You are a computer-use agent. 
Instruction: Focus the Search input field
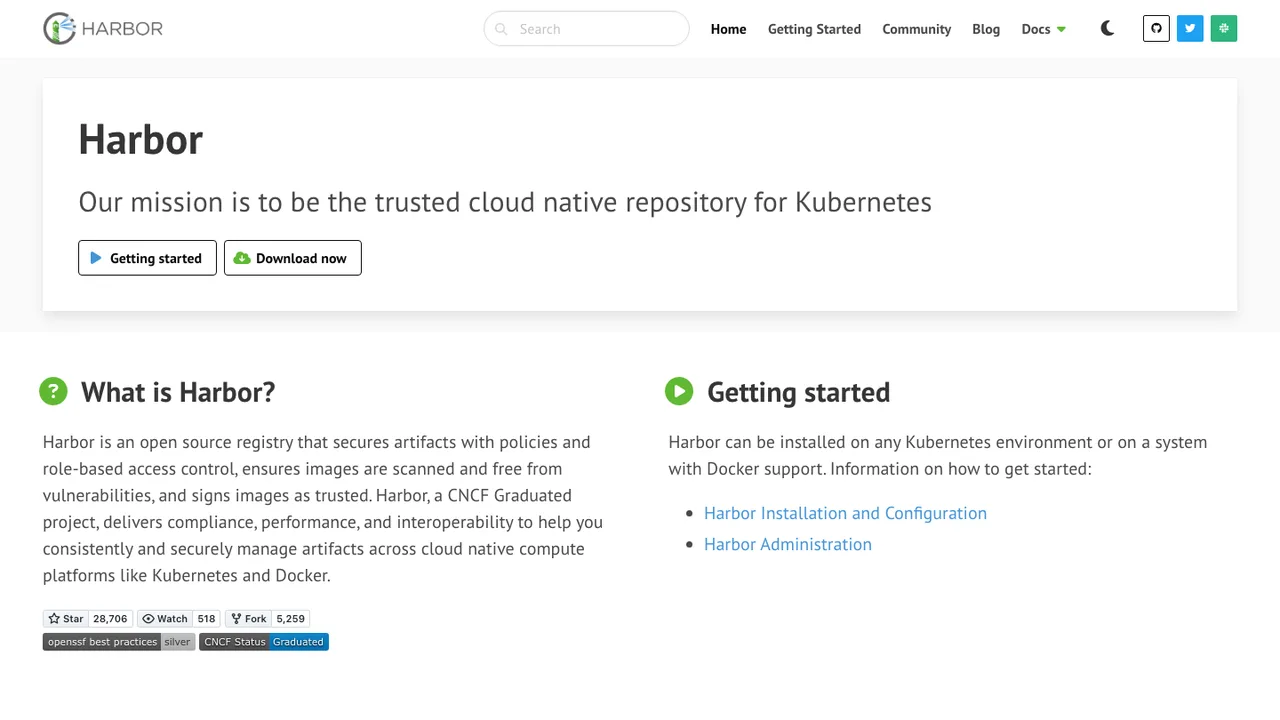pyautogui.click(x=586, y=29)
